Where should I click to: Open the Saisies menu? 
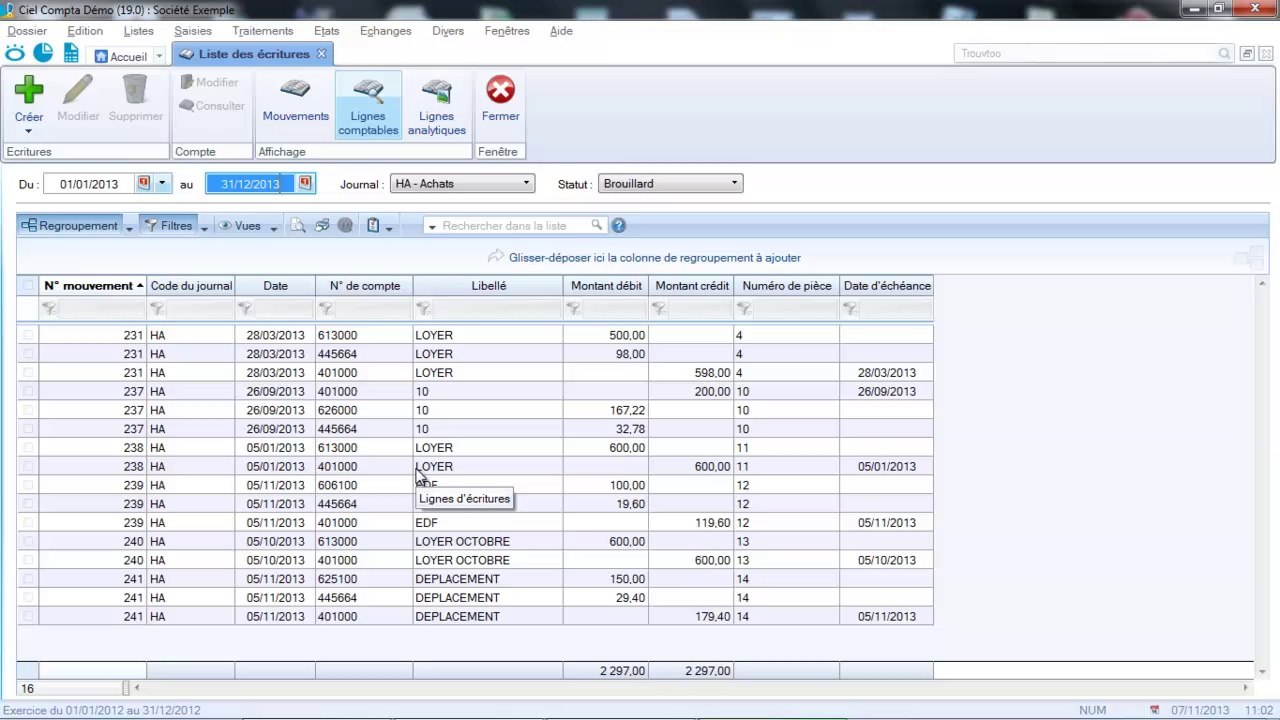[x=193, y=31]
